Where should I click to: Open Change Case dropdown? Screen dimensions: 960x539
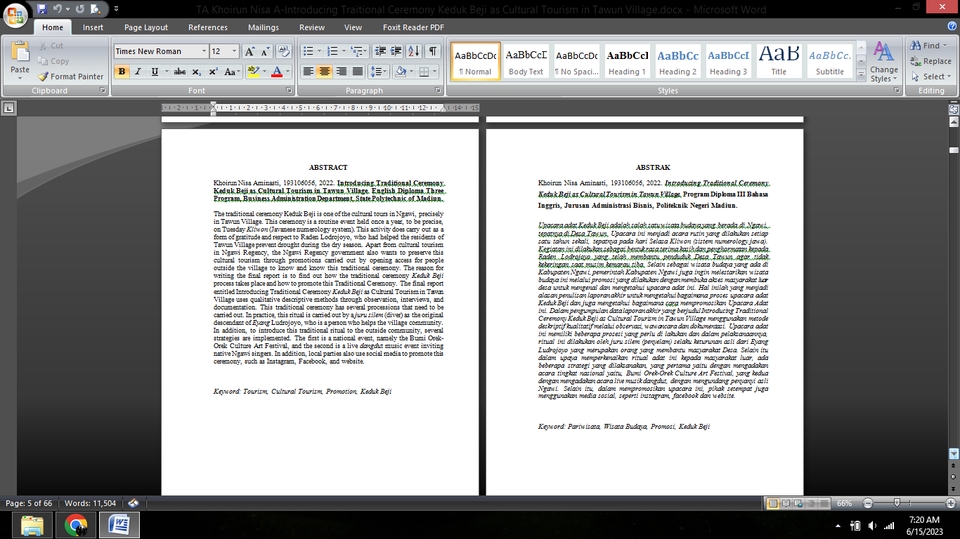point(231,72)
